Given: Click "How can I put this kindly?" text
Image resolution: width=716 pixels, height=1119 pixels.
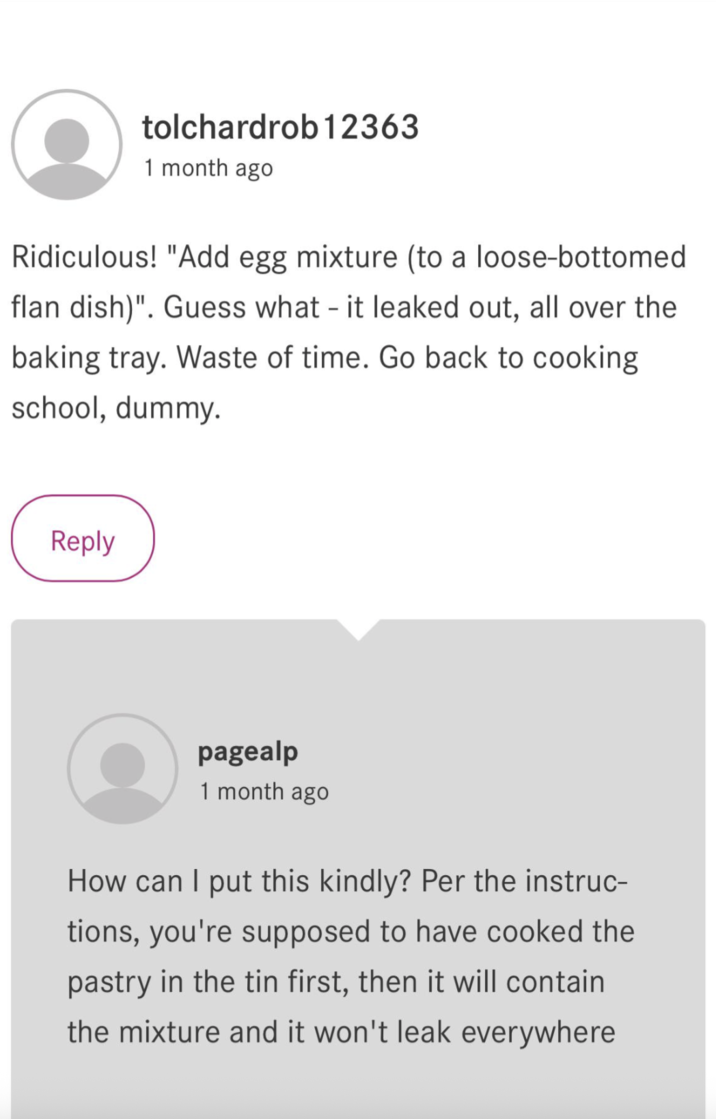Looking at the screenshot, I should pyautogui.click(x=239, y=882).
